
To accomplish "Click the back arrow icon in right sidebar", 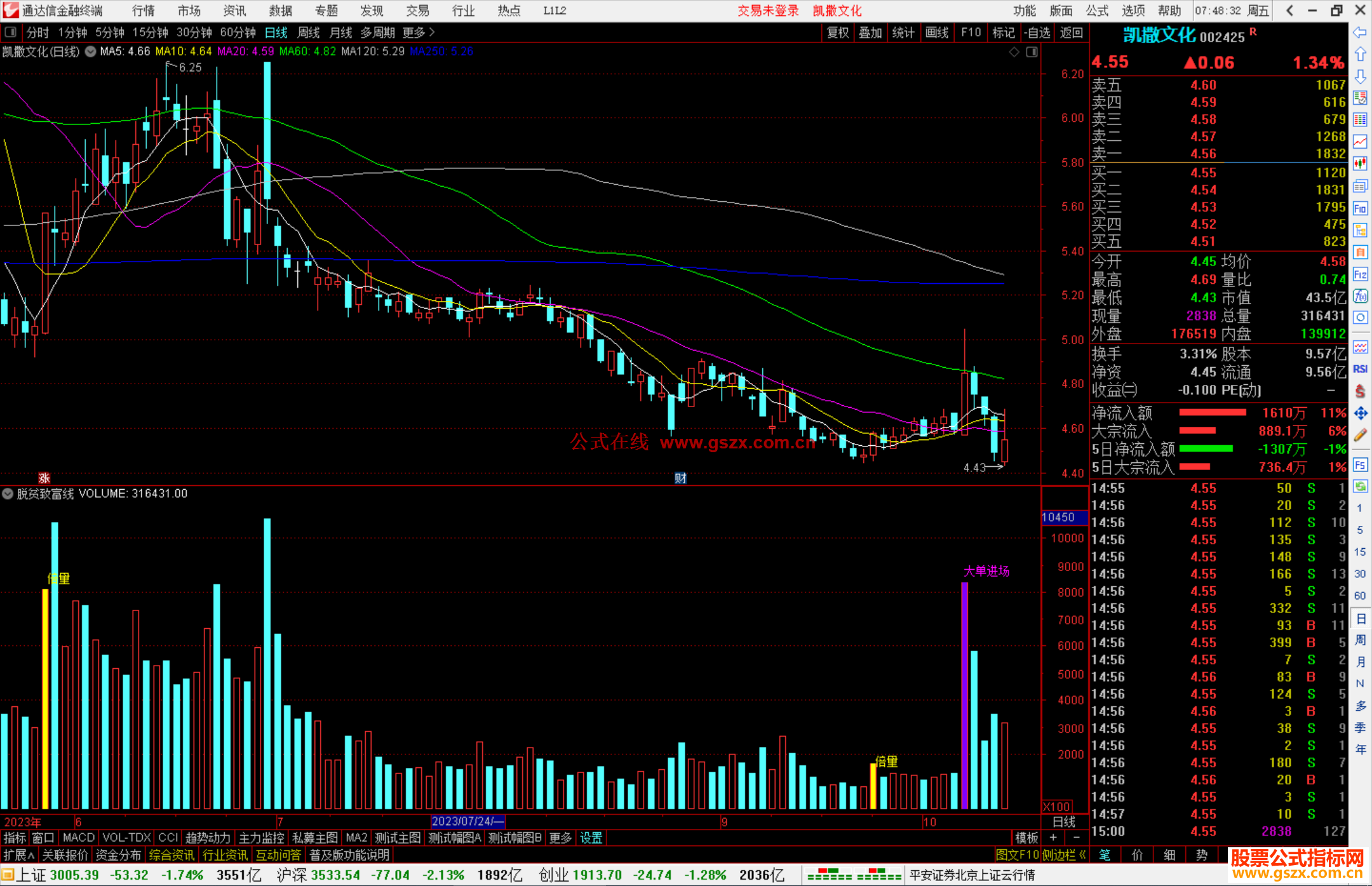I will (1360, 32).
